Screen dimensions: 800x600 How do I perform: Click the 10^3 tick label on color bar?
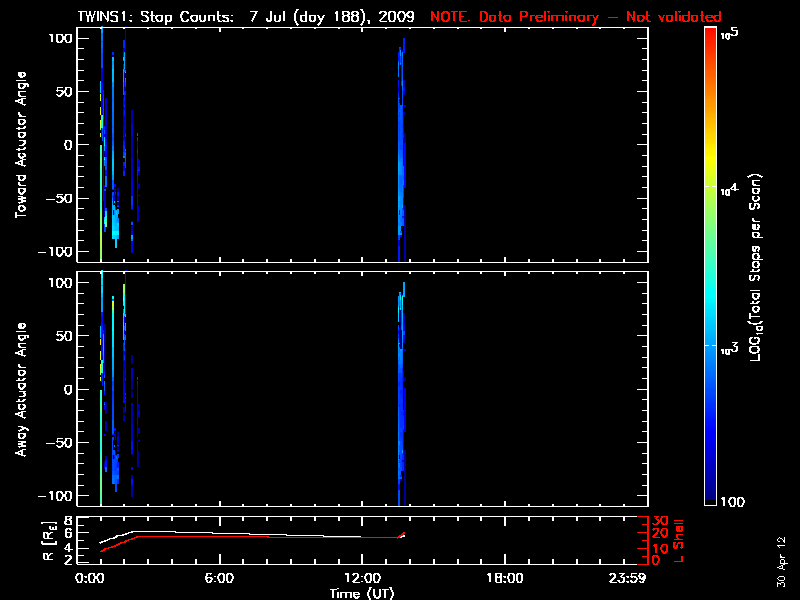click(728, 346)
